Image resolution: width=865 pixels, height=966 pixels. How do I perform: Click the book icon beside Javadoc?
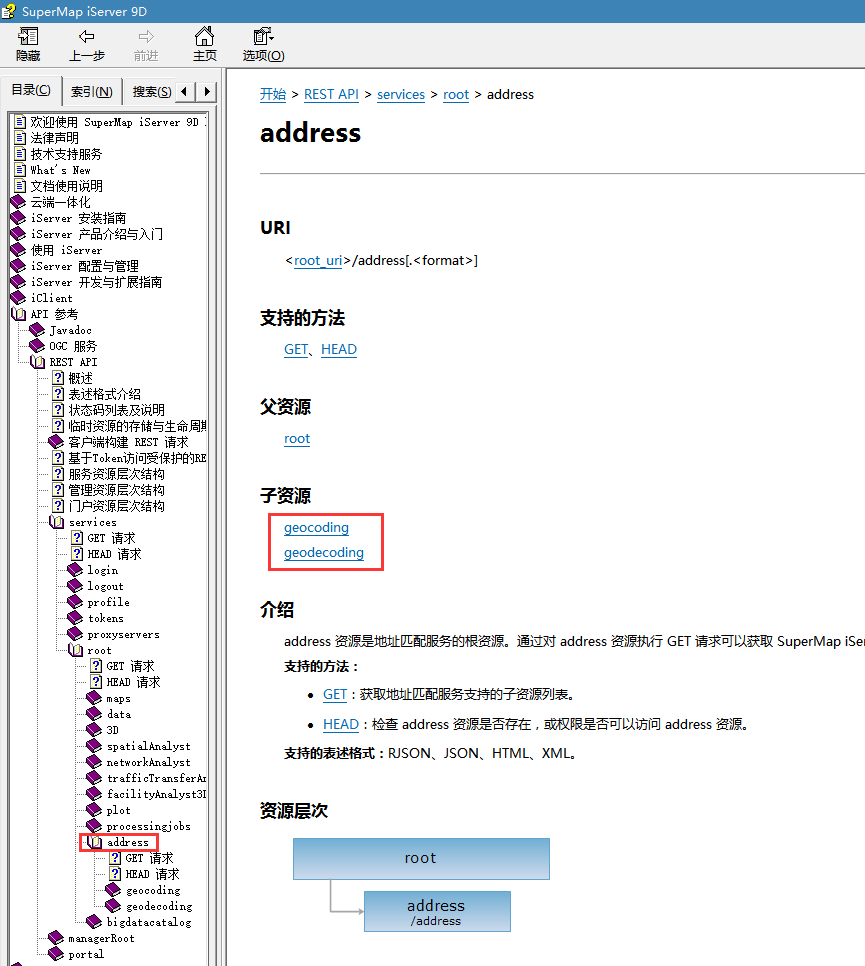[37, 330]
